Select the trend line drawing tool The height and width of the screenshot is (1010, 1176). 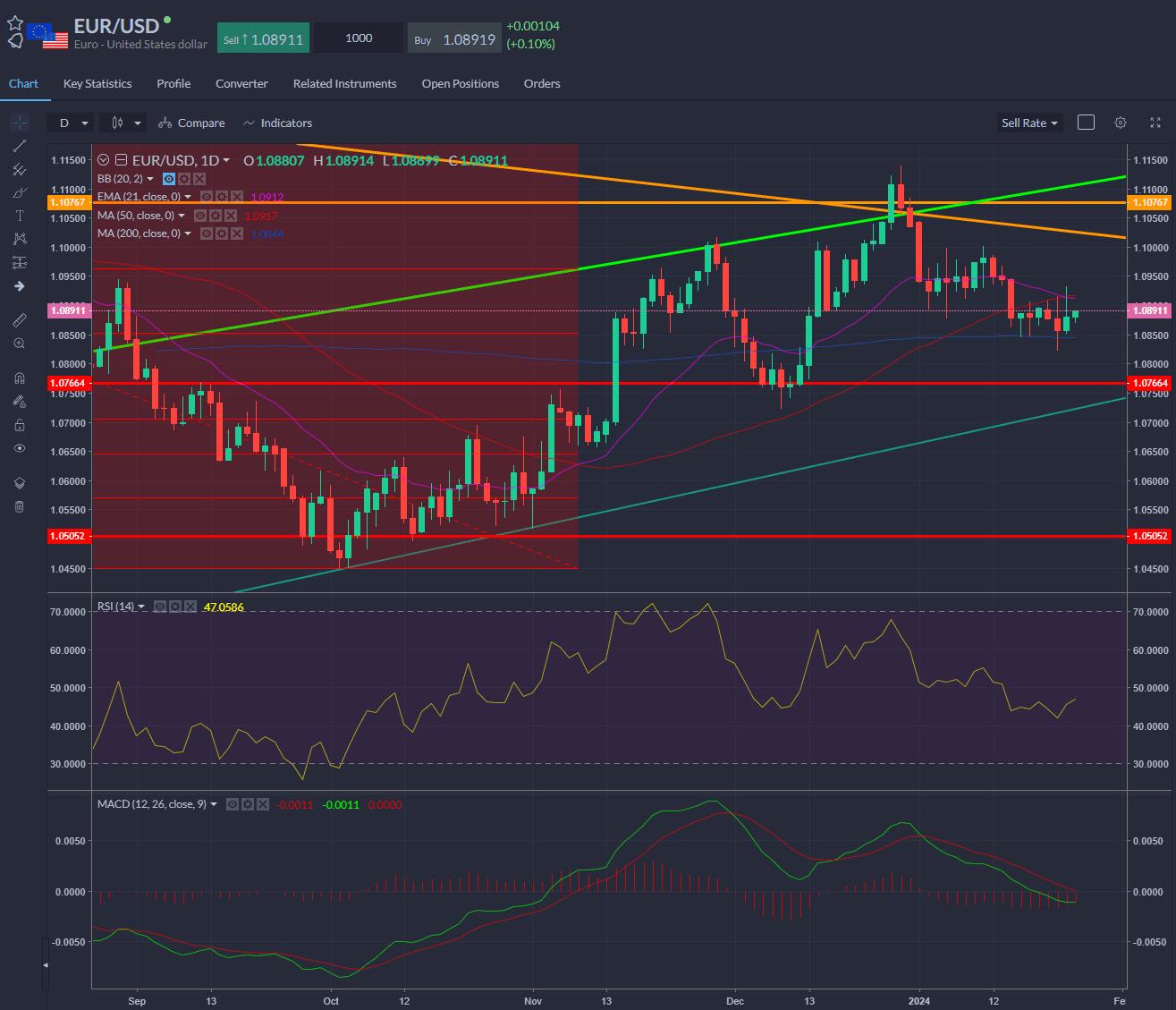[20, 146]
